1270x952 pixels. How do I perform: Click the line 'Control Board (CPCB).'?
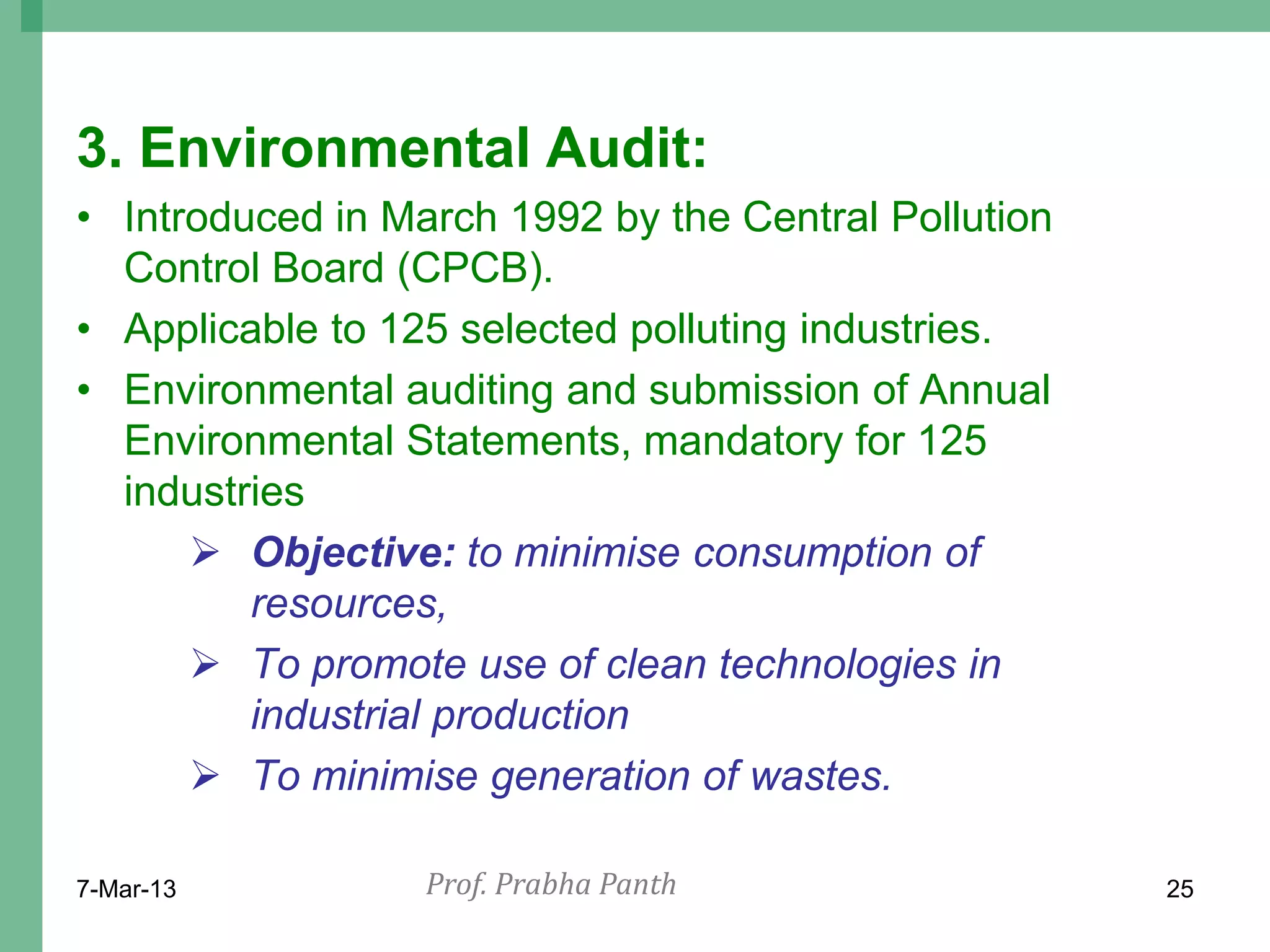pos(339,268)
